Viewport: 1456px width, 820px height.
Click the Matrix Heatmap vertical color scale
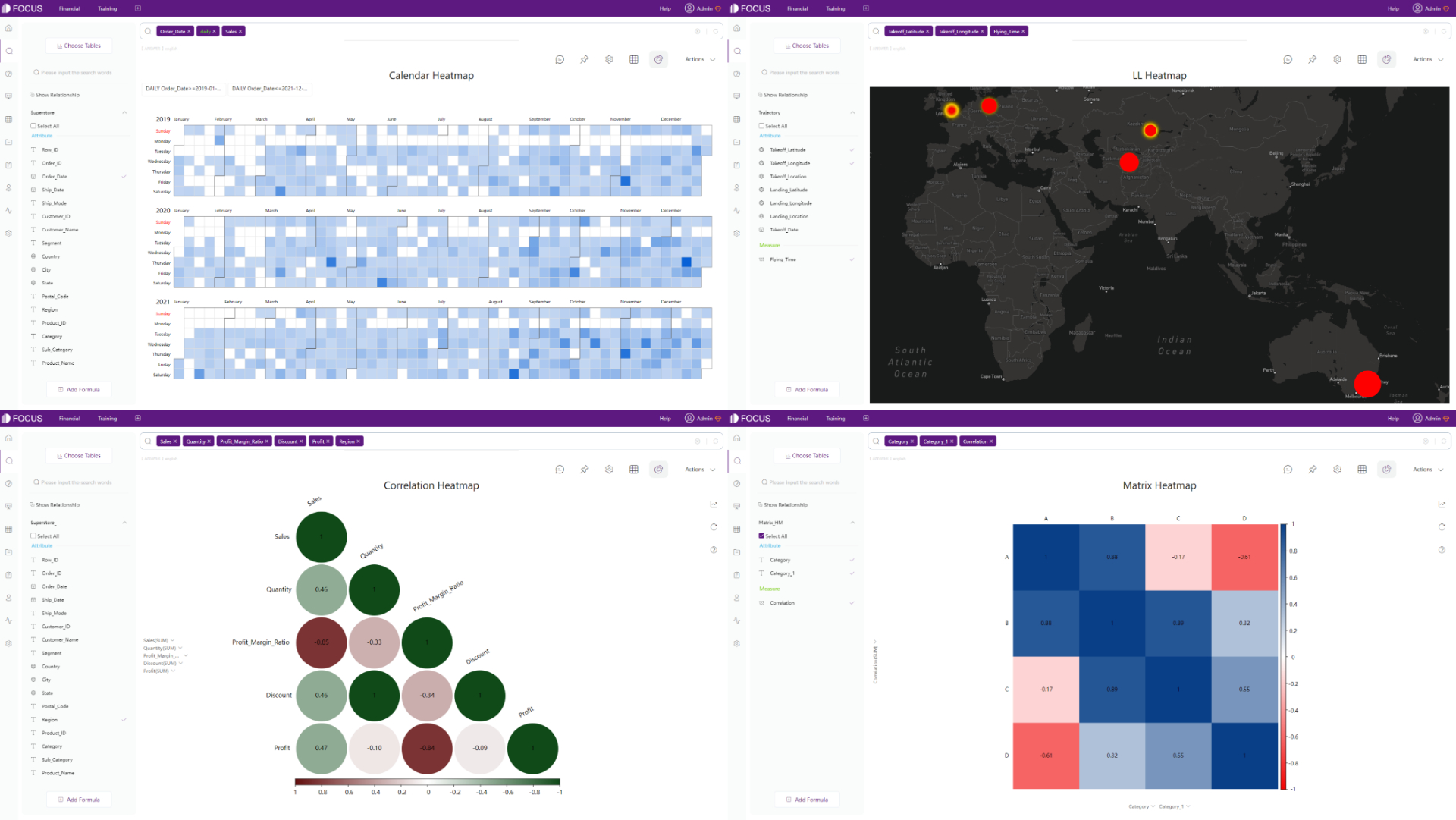1283,657
